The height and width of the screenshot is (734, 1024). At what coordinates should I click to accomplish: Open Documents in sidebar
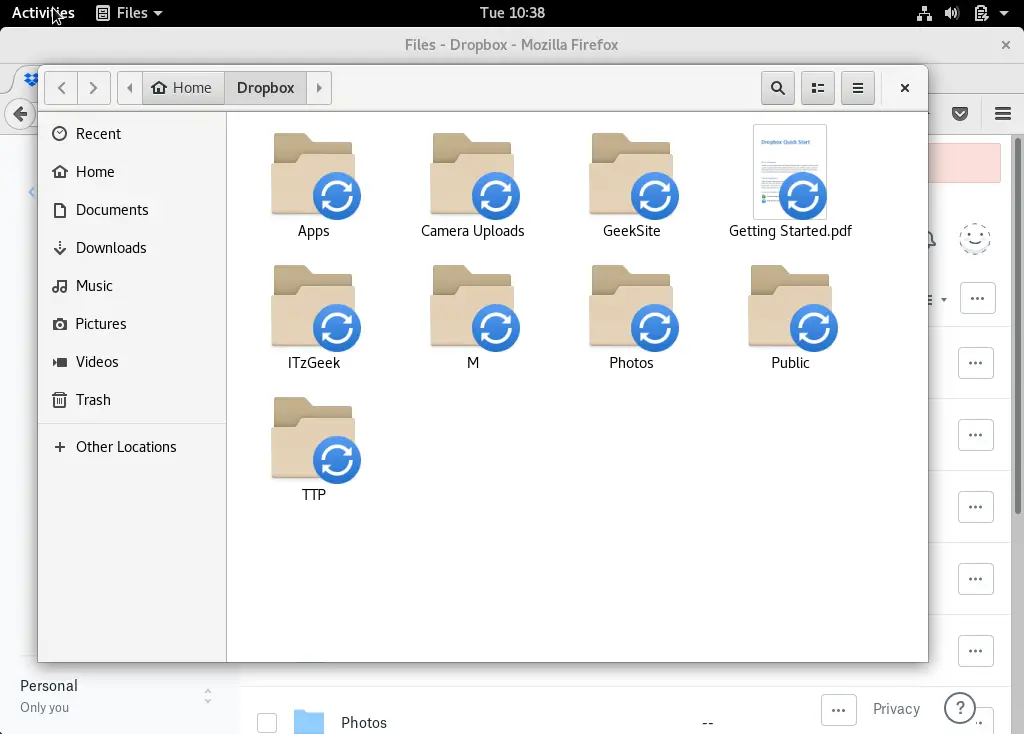pos(132,210)
